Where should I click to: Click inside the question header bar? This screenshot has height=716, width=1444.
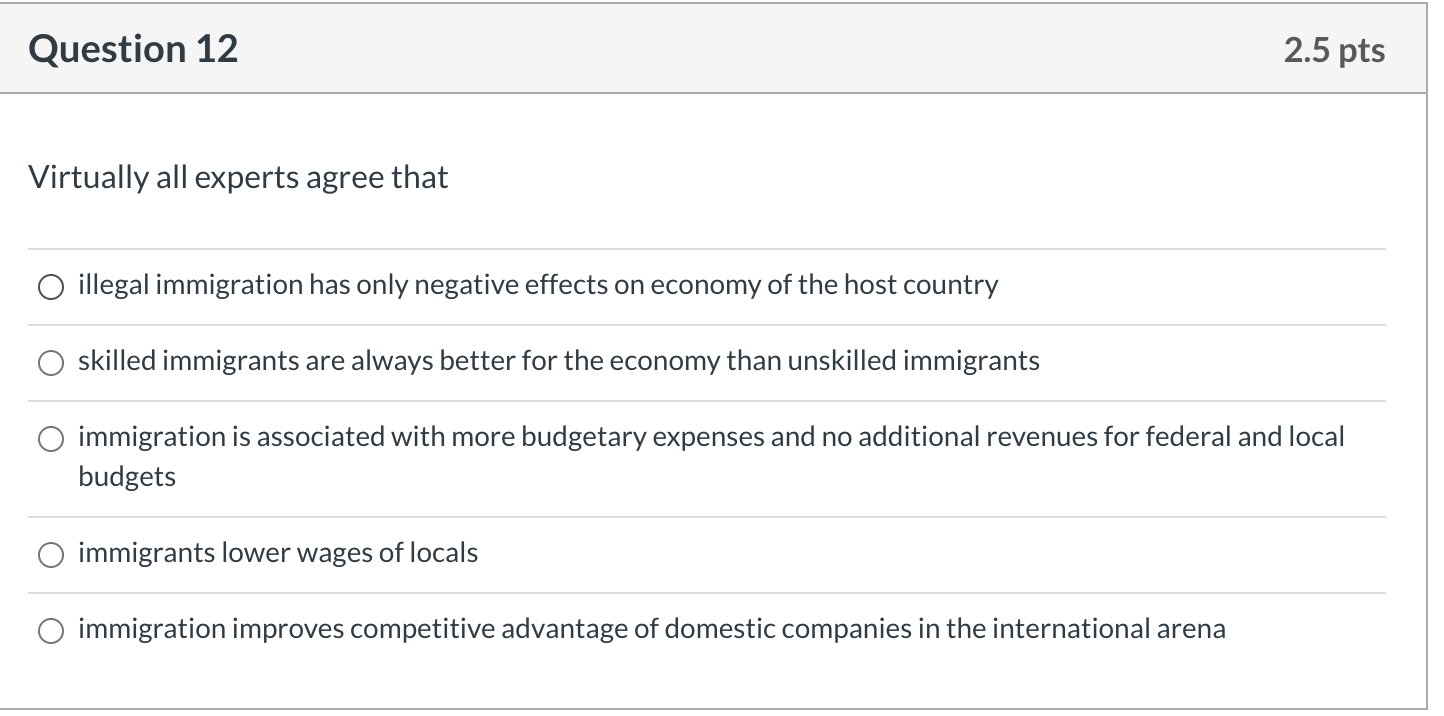(700, 47)
